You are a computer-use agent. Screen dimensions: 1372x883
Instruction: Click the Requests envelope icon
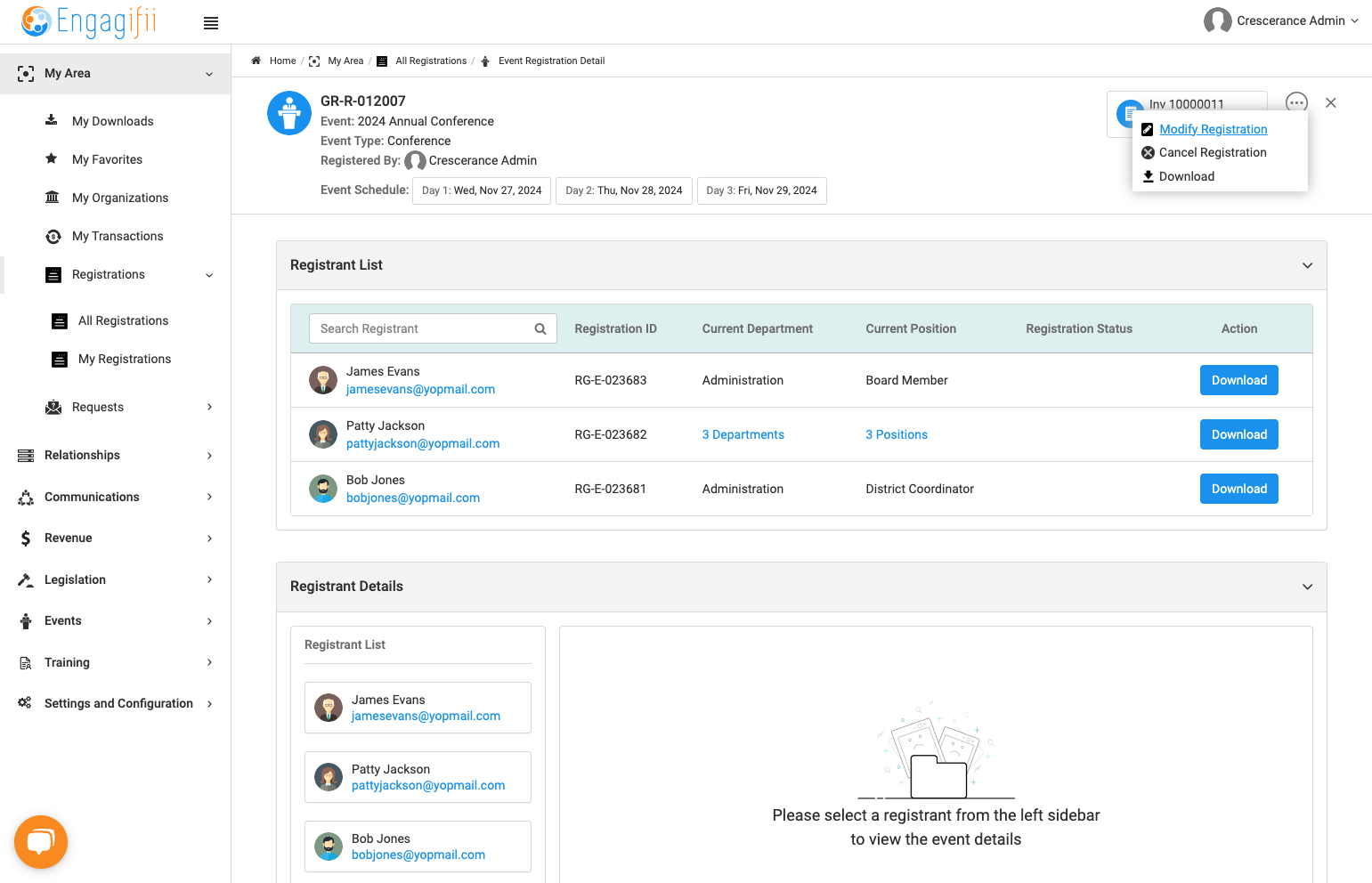click(x=53, y=407)
